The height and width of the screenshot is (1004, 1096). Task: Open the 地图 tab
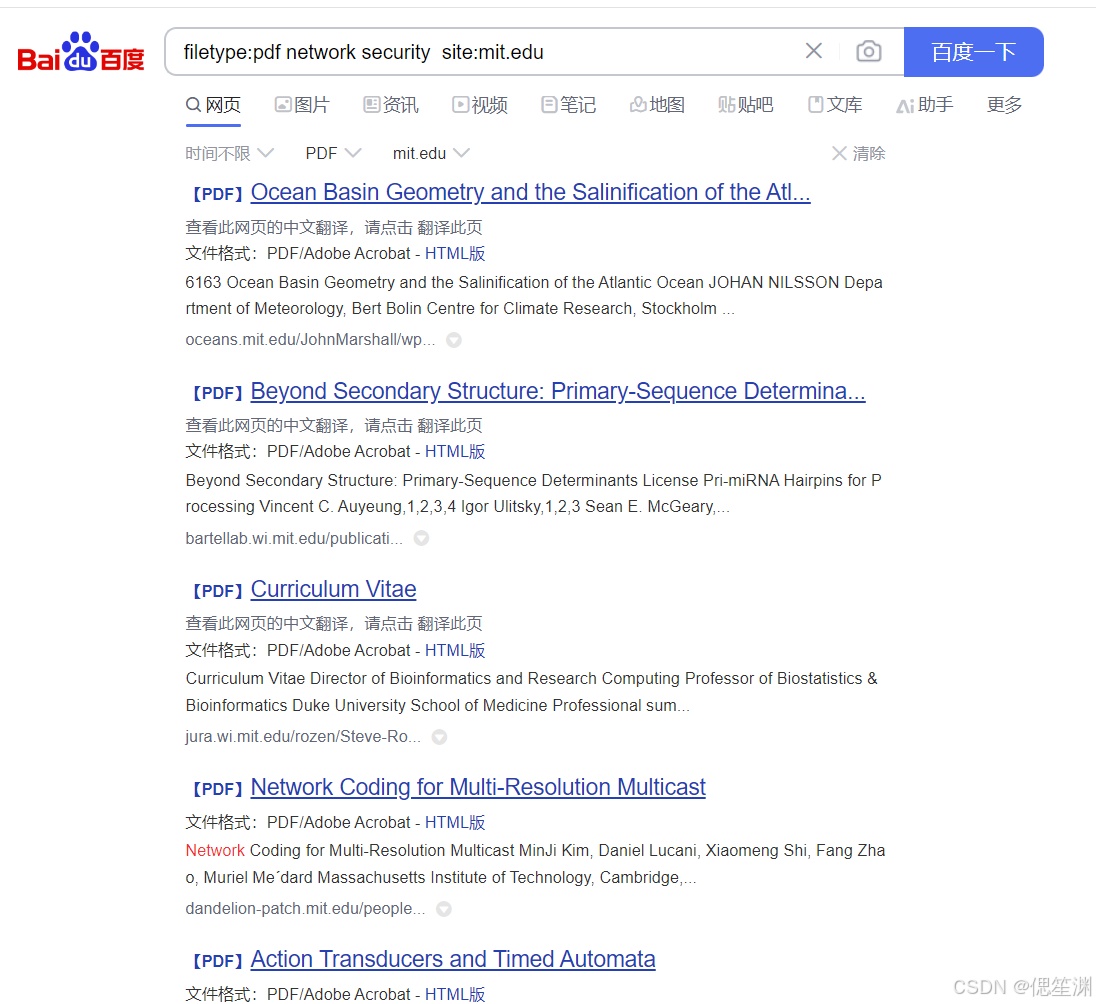pos(657,105)
